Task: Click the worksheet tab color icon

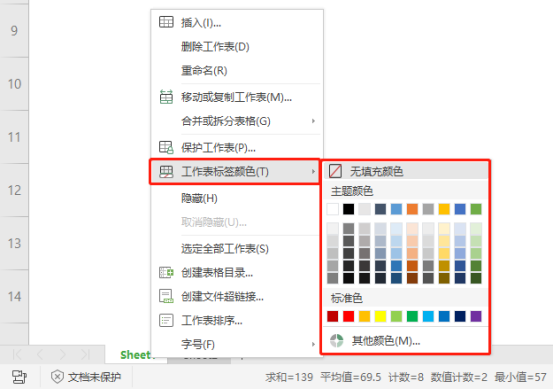Action: 166,172
